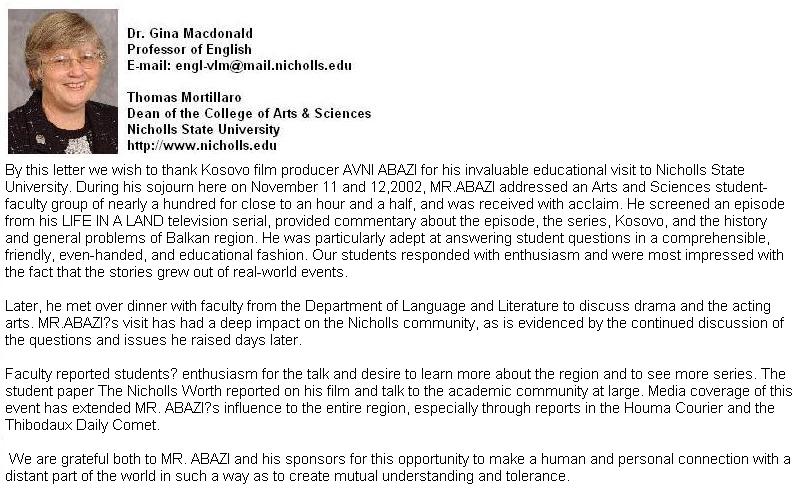
Task: Click the E-mail: label before the address
Action: pyautogui.click(x=149, y=65)
